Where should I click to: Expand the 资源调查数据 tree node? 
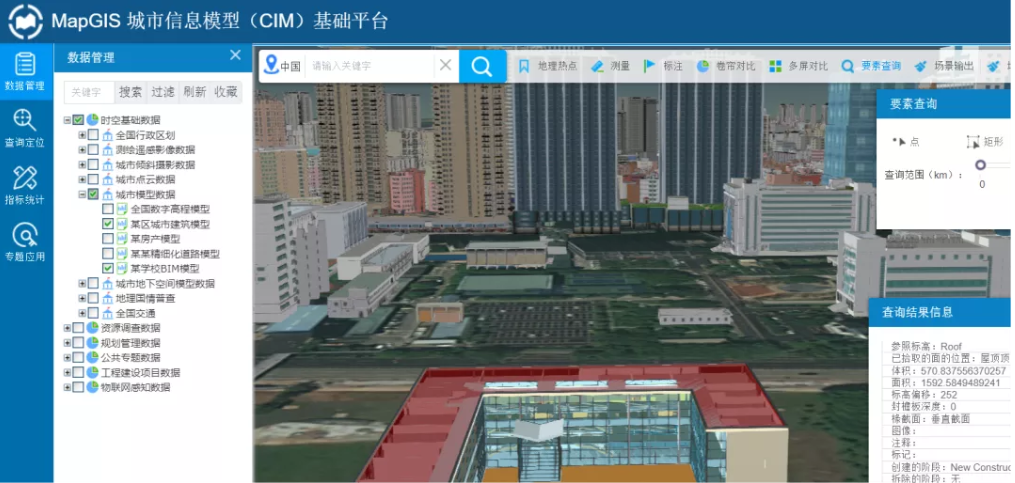(x=68, y=328)
